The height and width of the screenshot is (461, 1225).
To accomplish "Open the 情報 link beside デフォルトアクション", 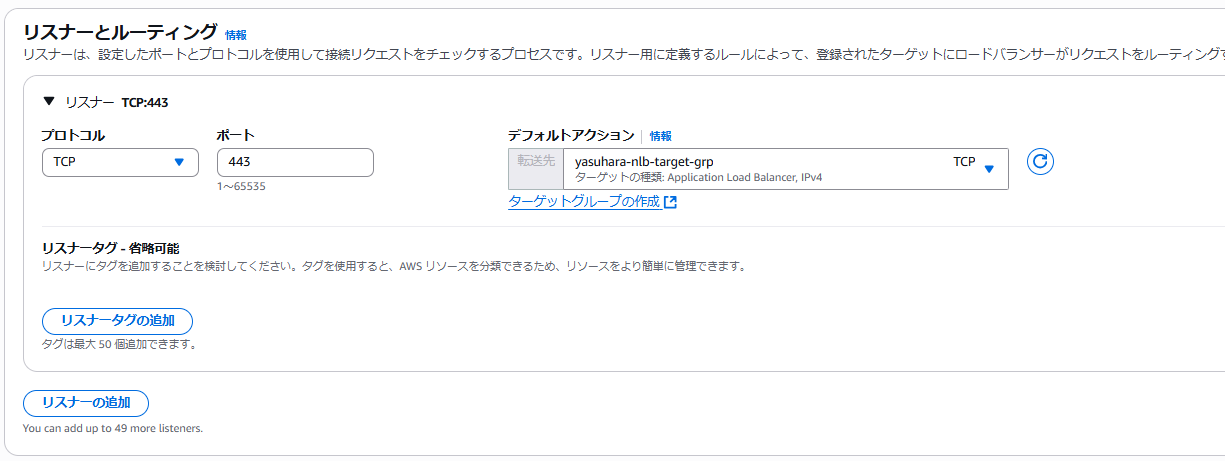I will click(x=661, y=136).
